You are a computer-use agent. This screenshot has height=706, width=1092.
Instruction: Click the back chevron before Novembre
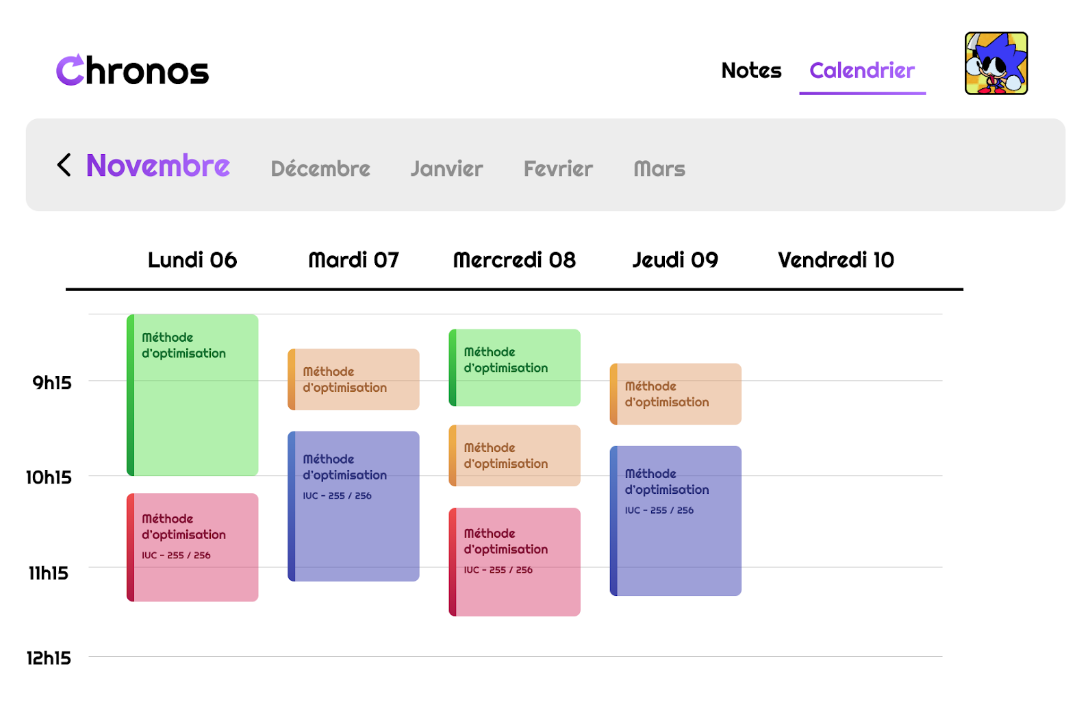point(63,165)
